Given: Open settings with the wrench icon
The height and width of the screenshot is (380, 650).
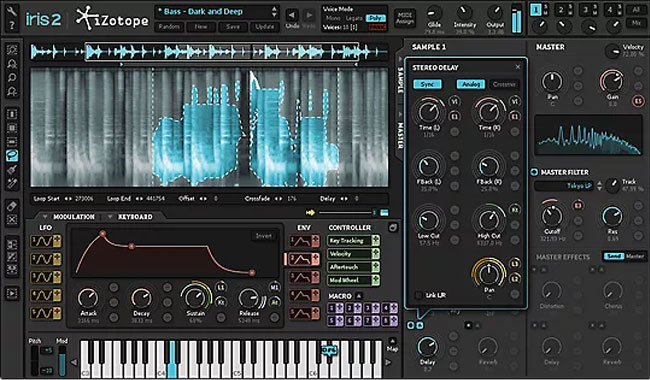Looking at the screenshot, I should click(x=11, y=11).
